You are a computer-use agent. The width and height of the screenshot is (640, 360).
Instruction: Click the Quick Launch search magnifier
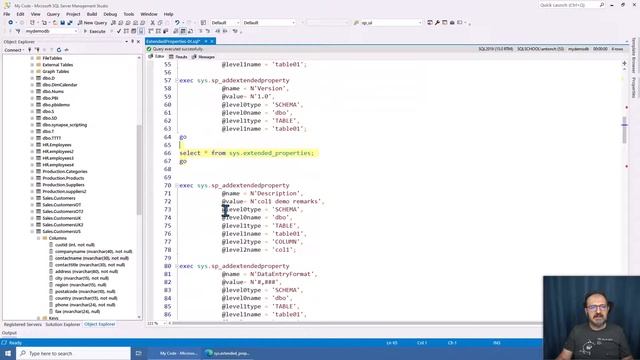point(602,5)
